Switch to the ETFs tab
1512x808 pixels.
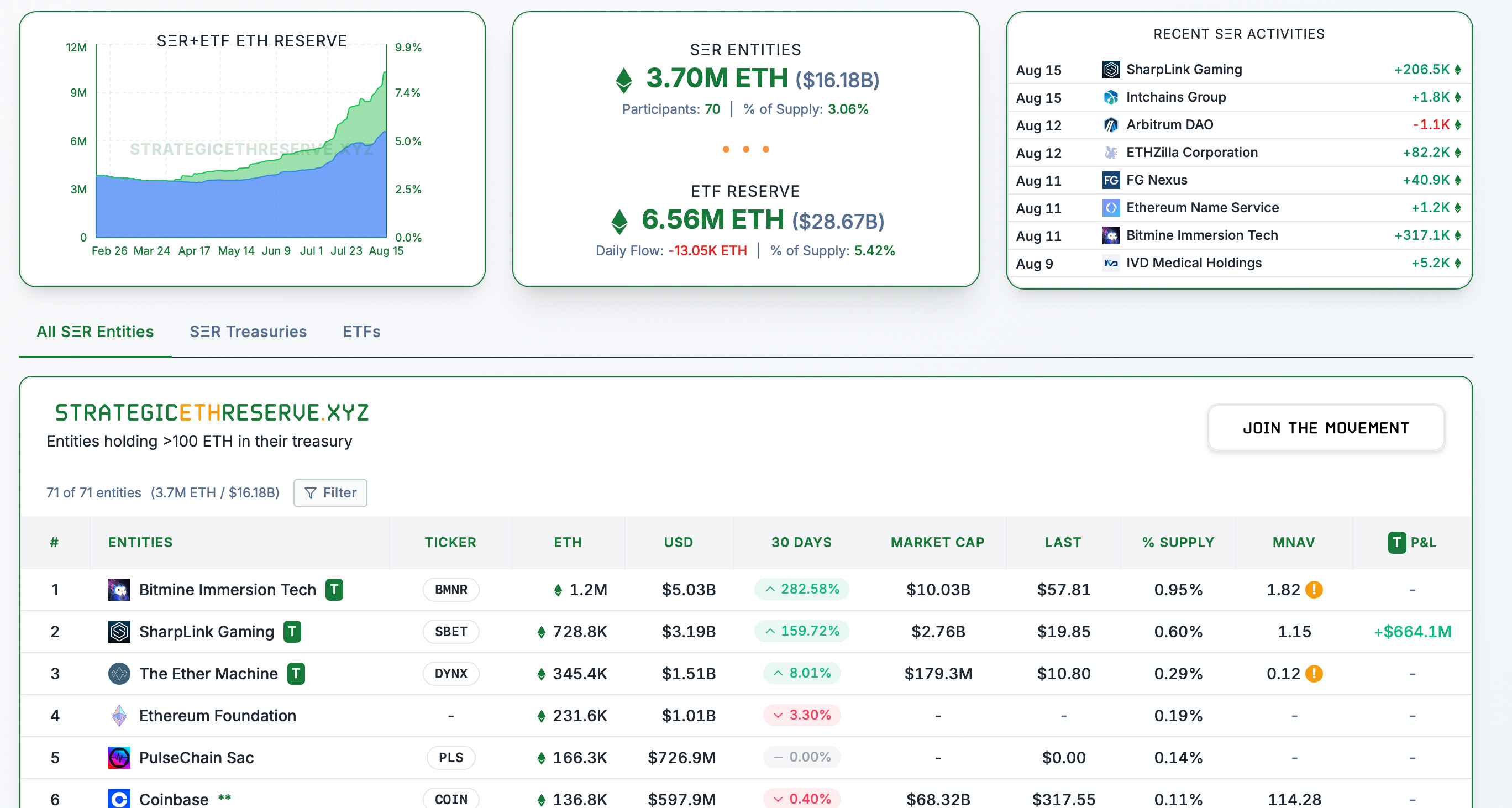click(x=361, y=332)
